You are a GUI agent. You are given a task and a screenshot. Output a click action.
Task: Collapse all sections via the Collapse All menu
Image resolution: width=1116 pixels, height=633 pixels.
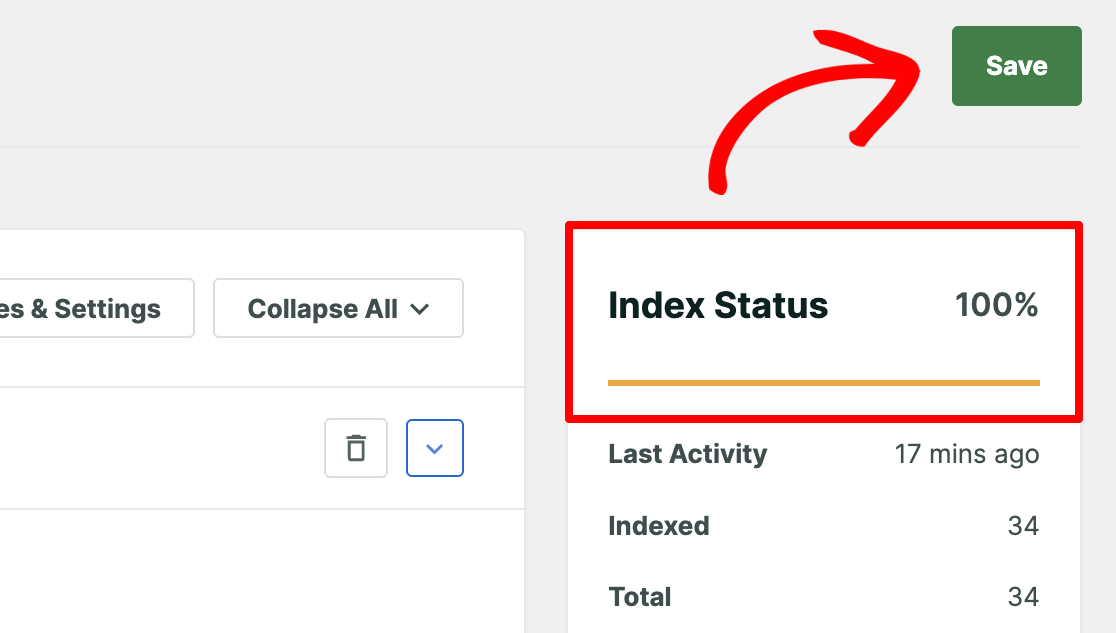click(x=338, y=308)
